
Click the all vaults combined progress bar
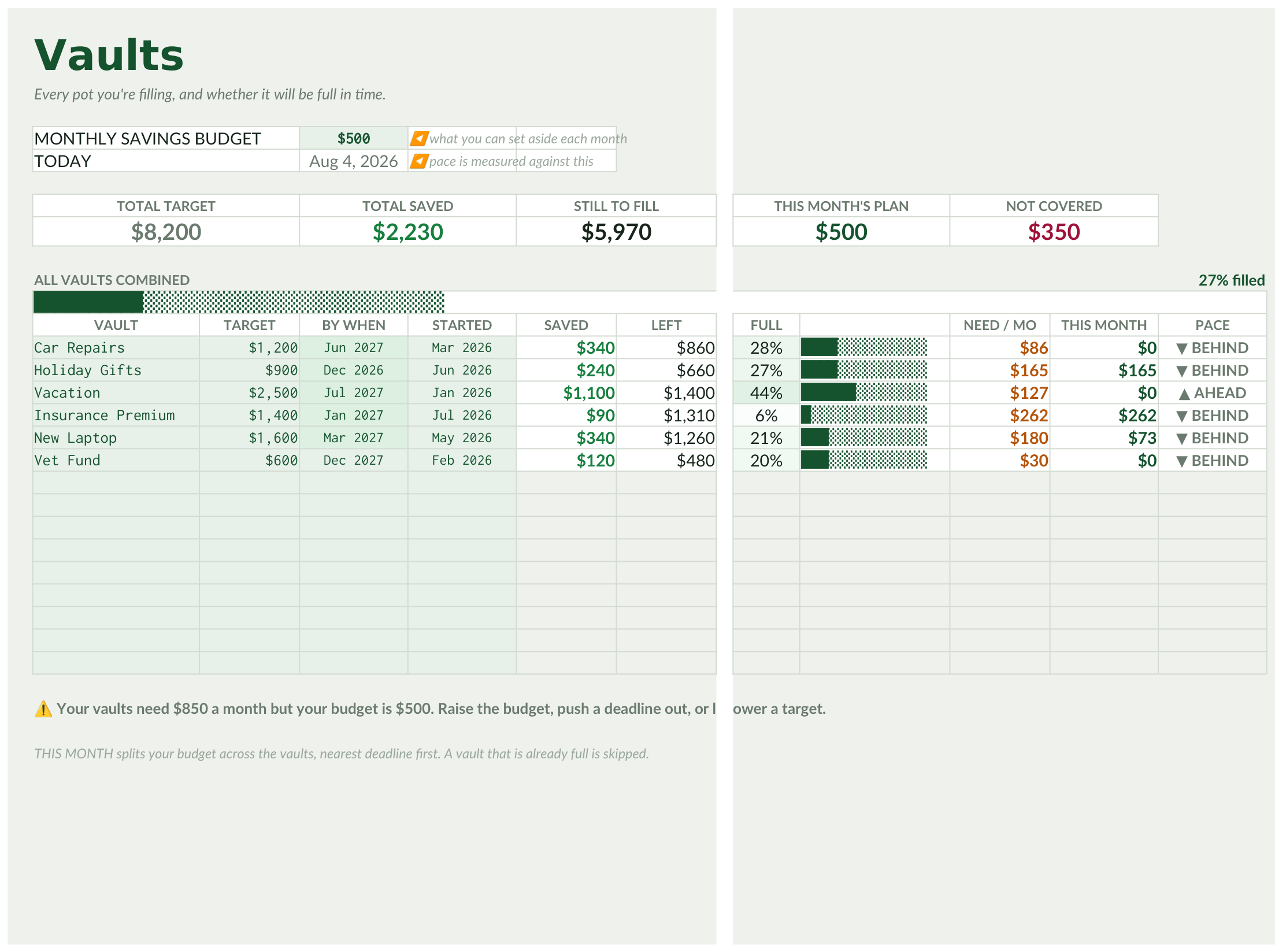[x=239, y=302]
